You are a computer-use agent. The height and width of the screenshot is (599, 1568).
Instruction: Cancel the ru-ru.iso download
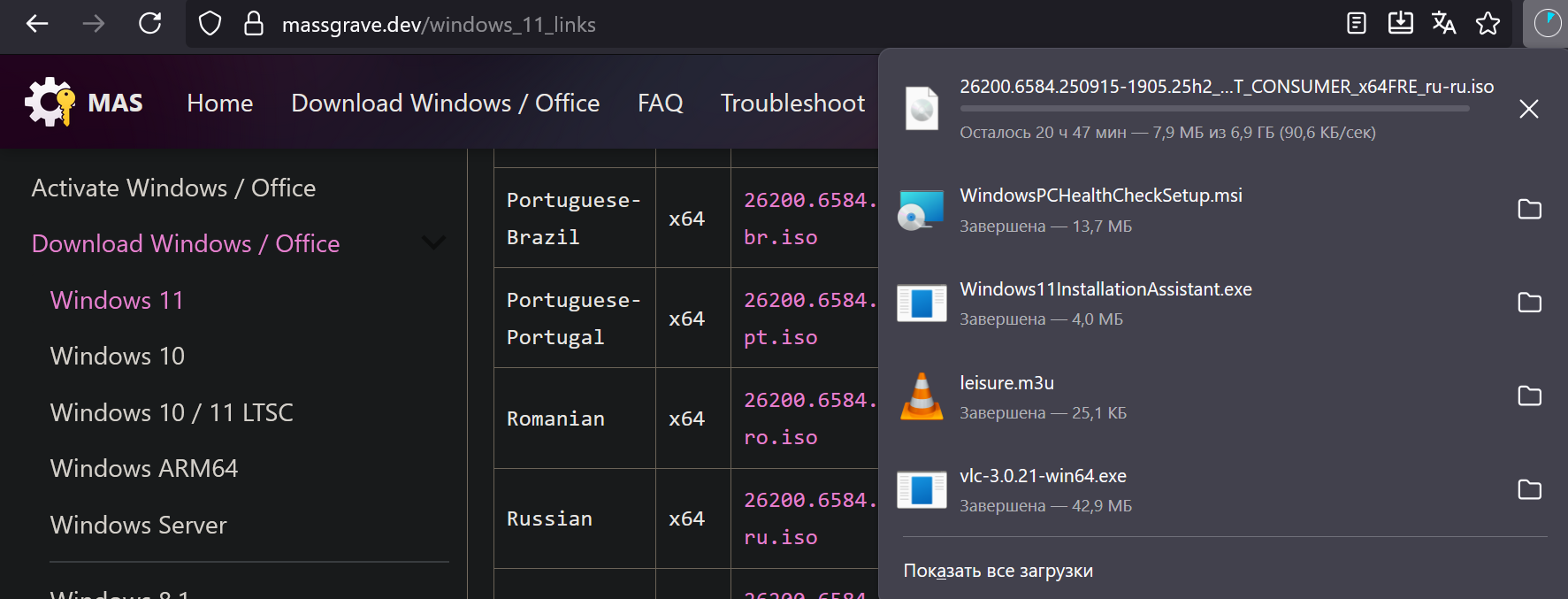tap(1529, 109)
